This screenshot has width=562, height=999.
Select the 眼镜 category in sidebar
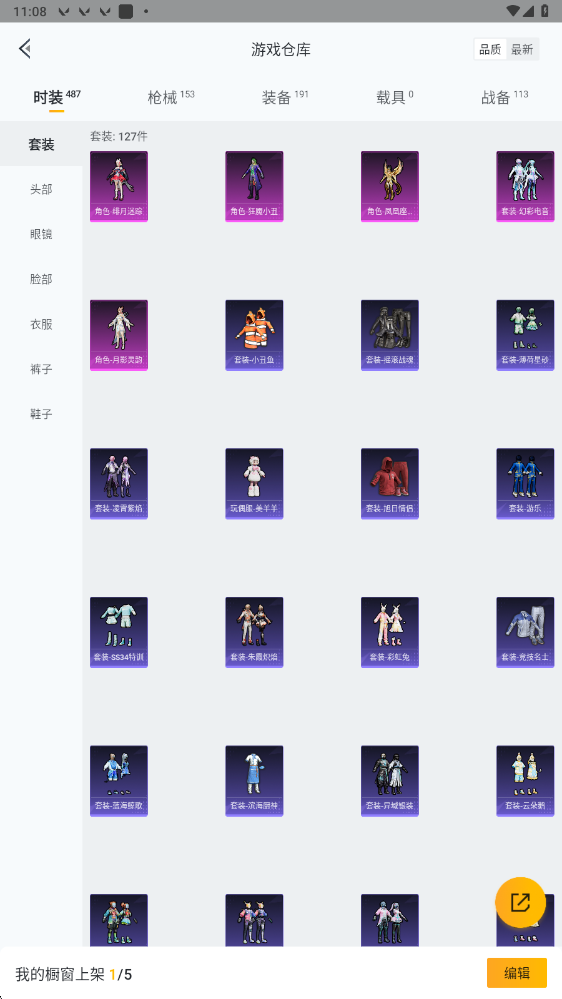41,234
